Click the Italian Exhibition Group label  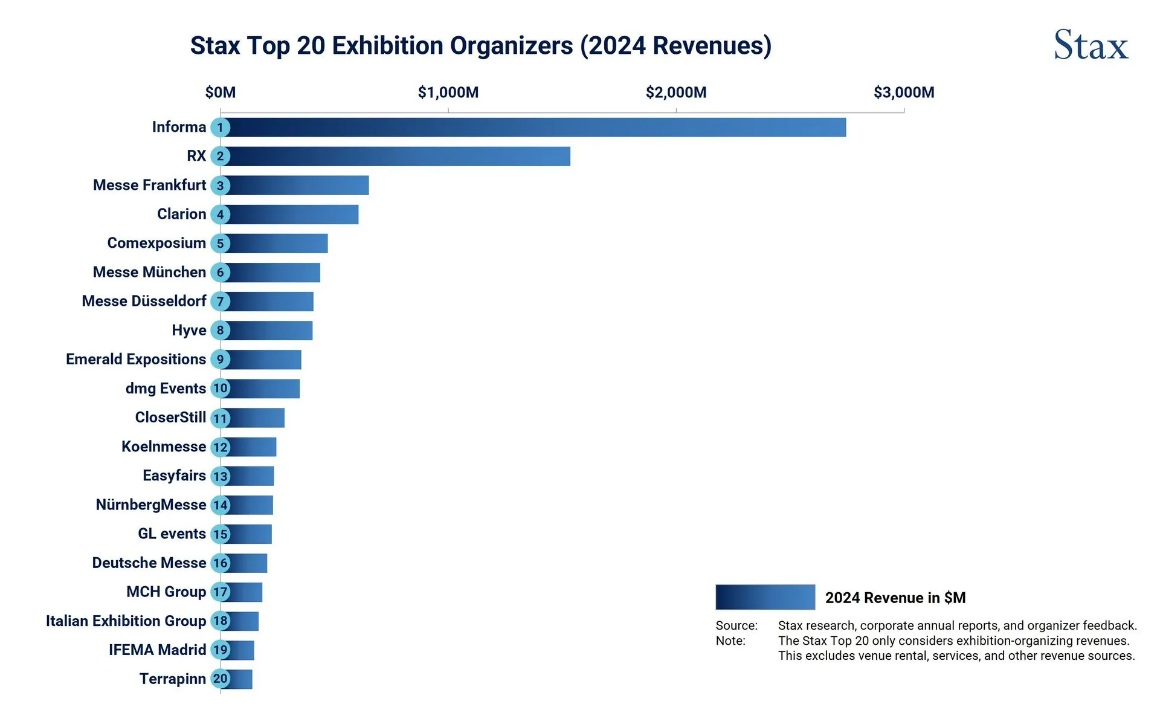(126, 621)
